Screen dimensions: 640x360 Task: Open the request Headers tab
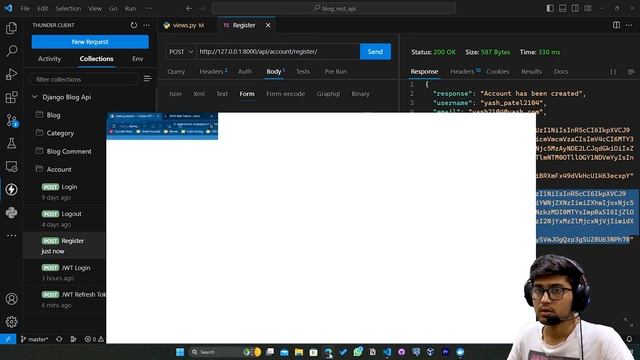tap(211, 71)
